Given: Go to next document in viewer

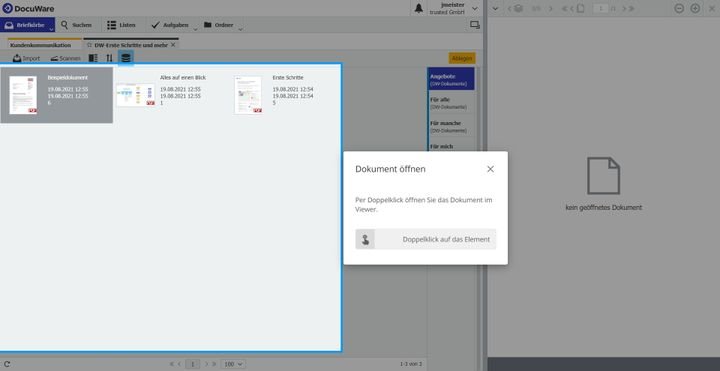Looking at the screenshot, I should 551,8.
